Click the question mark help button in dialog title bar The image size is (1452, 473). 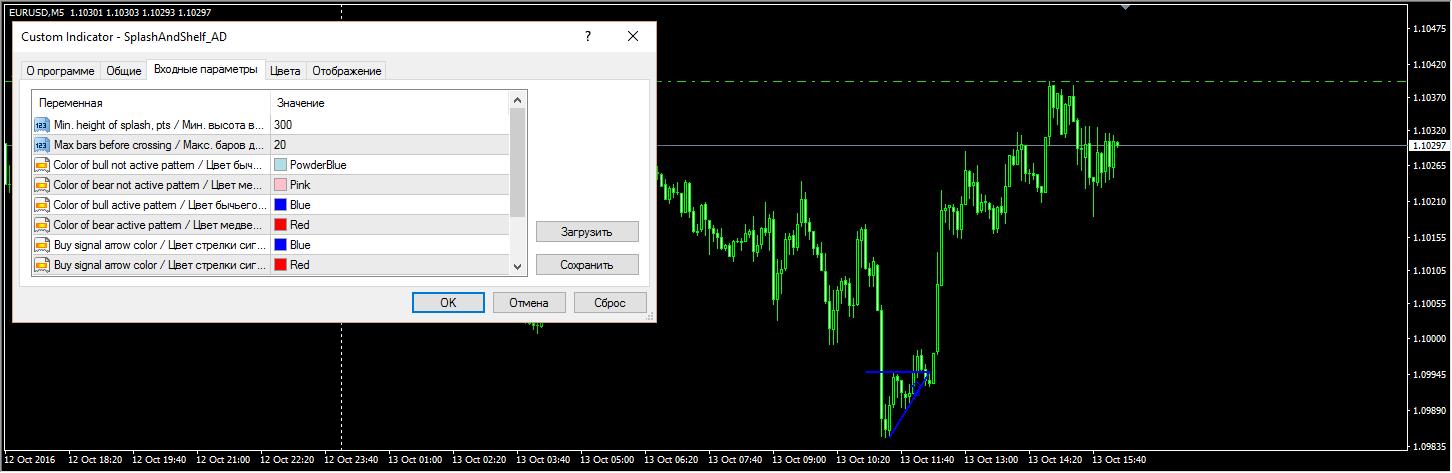click(587, 36)
